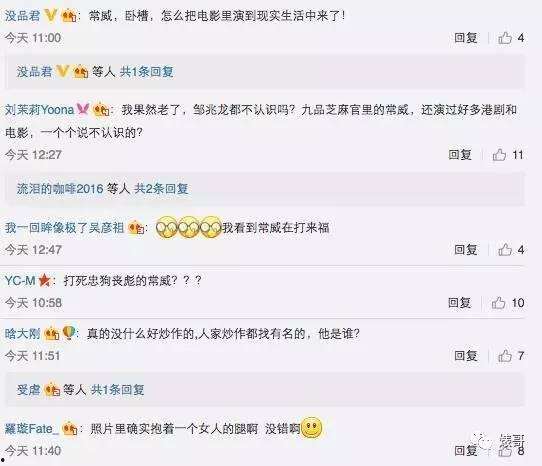Screen dimensions: 542x466
Task: Reply to 晗大刚's 11:51 comment
Action: click(466, 356)
